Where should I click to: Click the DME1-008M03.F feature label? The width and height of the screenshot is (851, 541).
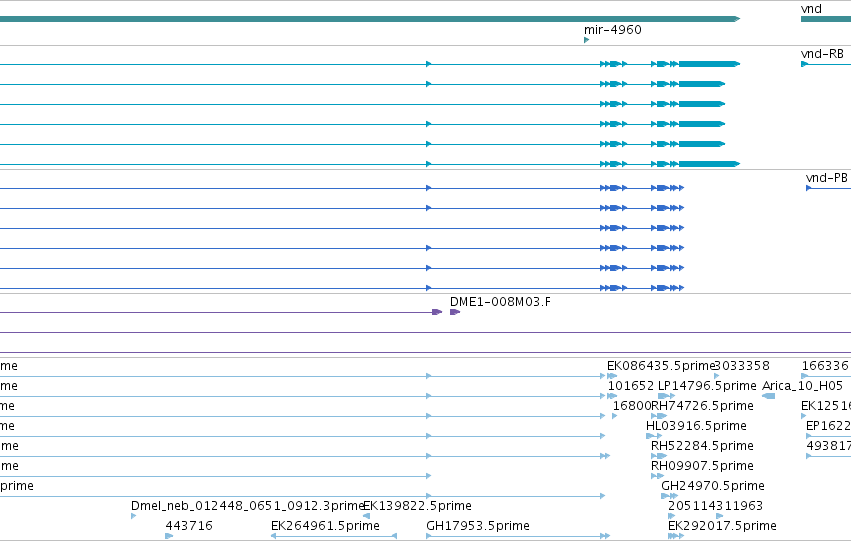pyautogui.click(x=500, y=302)
